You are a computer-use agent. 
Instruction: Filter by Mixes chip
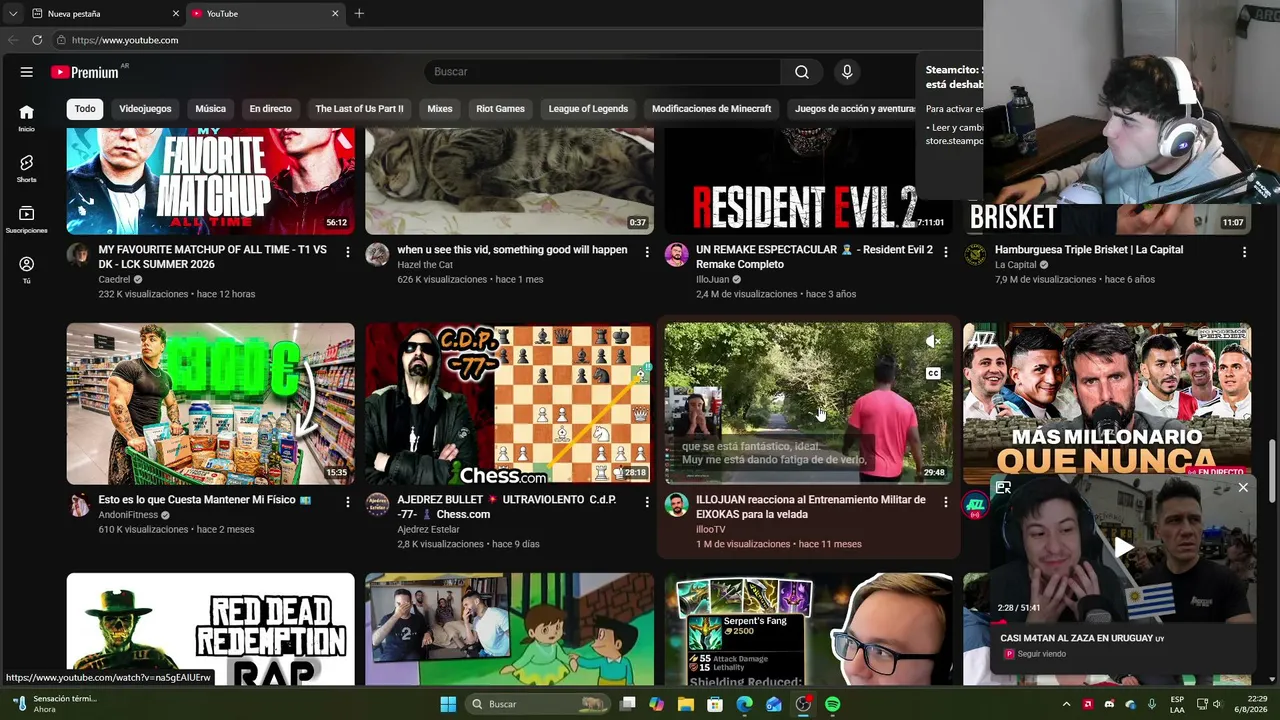click(x=440, y=109)
